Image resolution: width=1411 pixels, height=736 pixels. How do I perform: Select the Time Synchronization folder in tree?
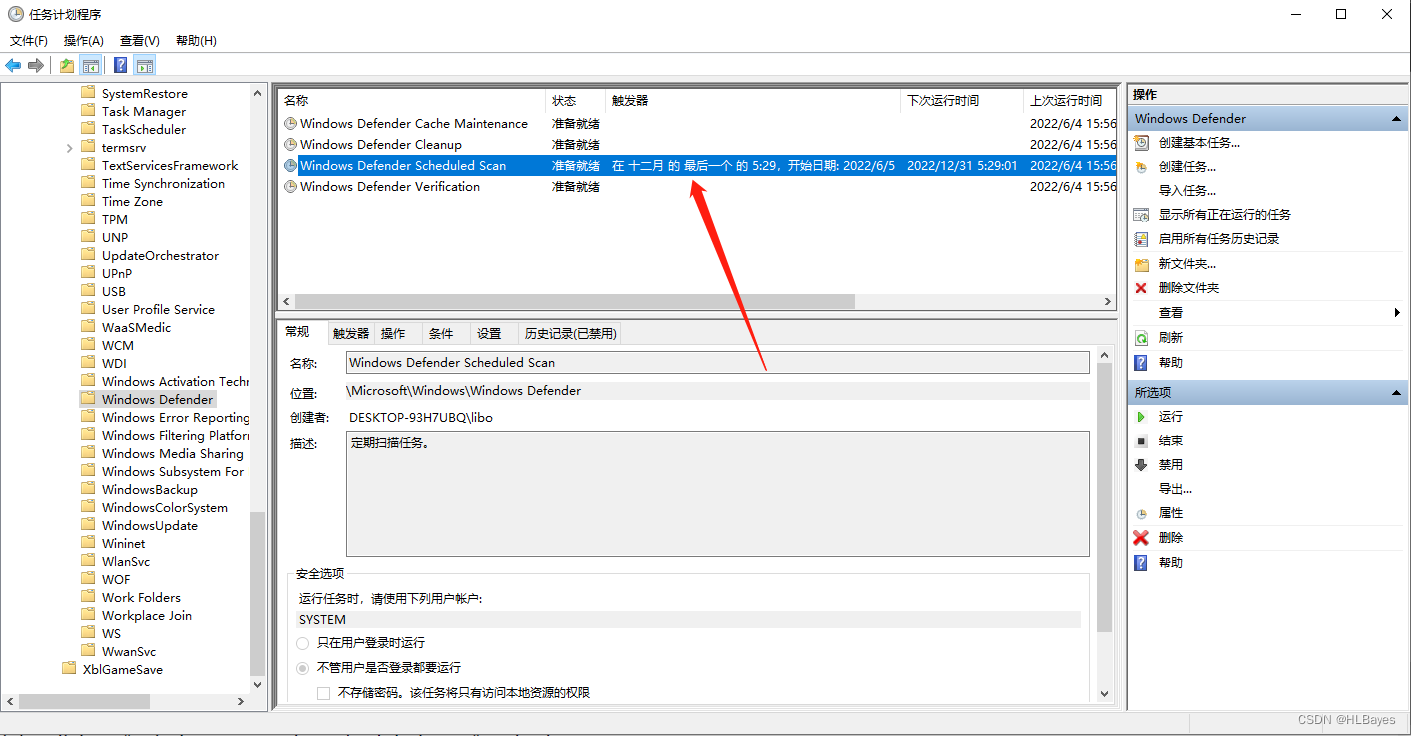[163, 184]
